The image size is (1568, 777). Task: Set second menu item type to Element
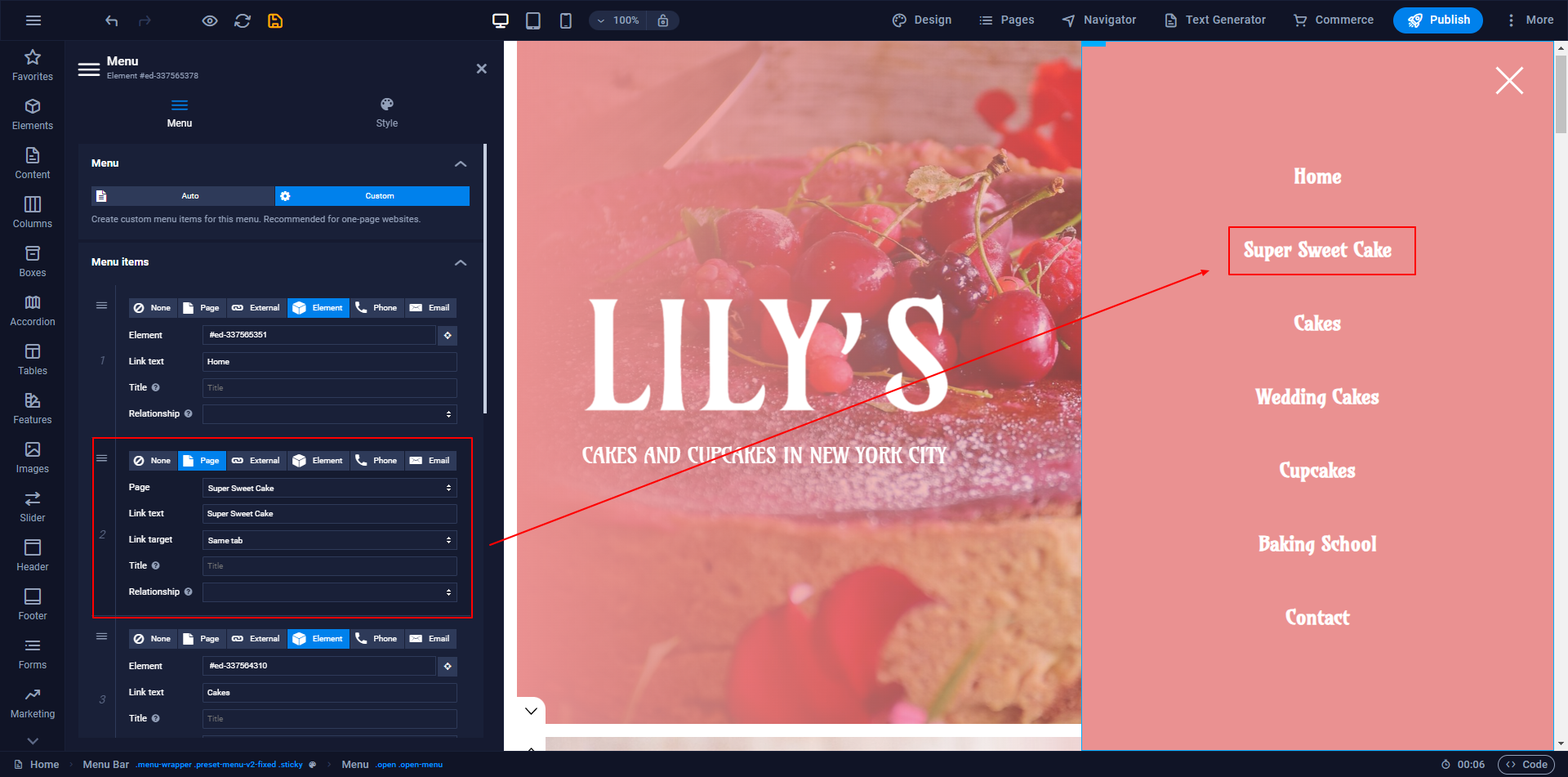(318, 461)
